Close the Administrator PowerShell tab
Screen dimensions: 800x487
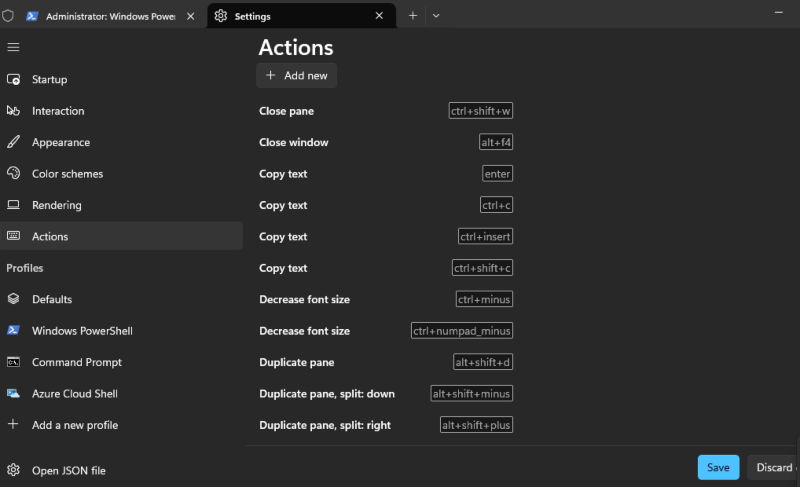click(x=190, y=16)
